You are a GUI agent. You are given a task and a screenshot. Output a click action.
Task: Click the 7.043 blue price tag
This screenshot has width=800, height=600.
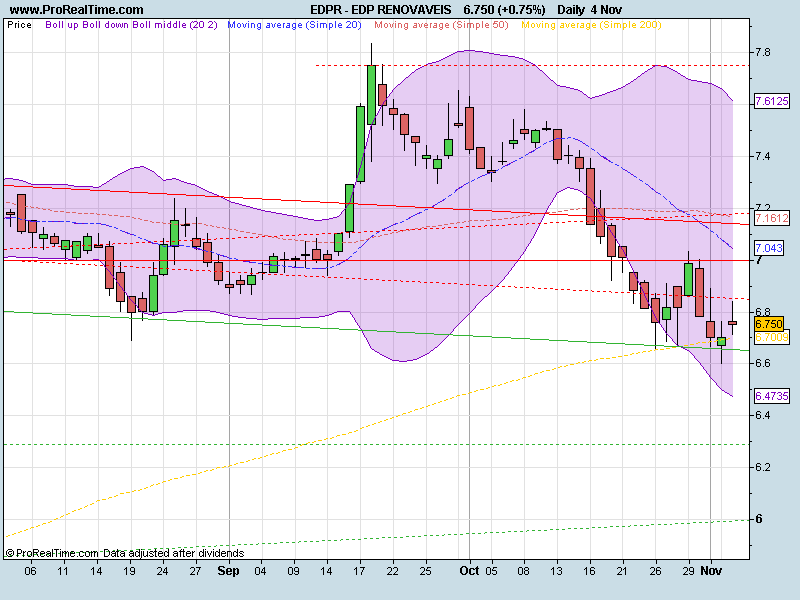click(769, 248)
